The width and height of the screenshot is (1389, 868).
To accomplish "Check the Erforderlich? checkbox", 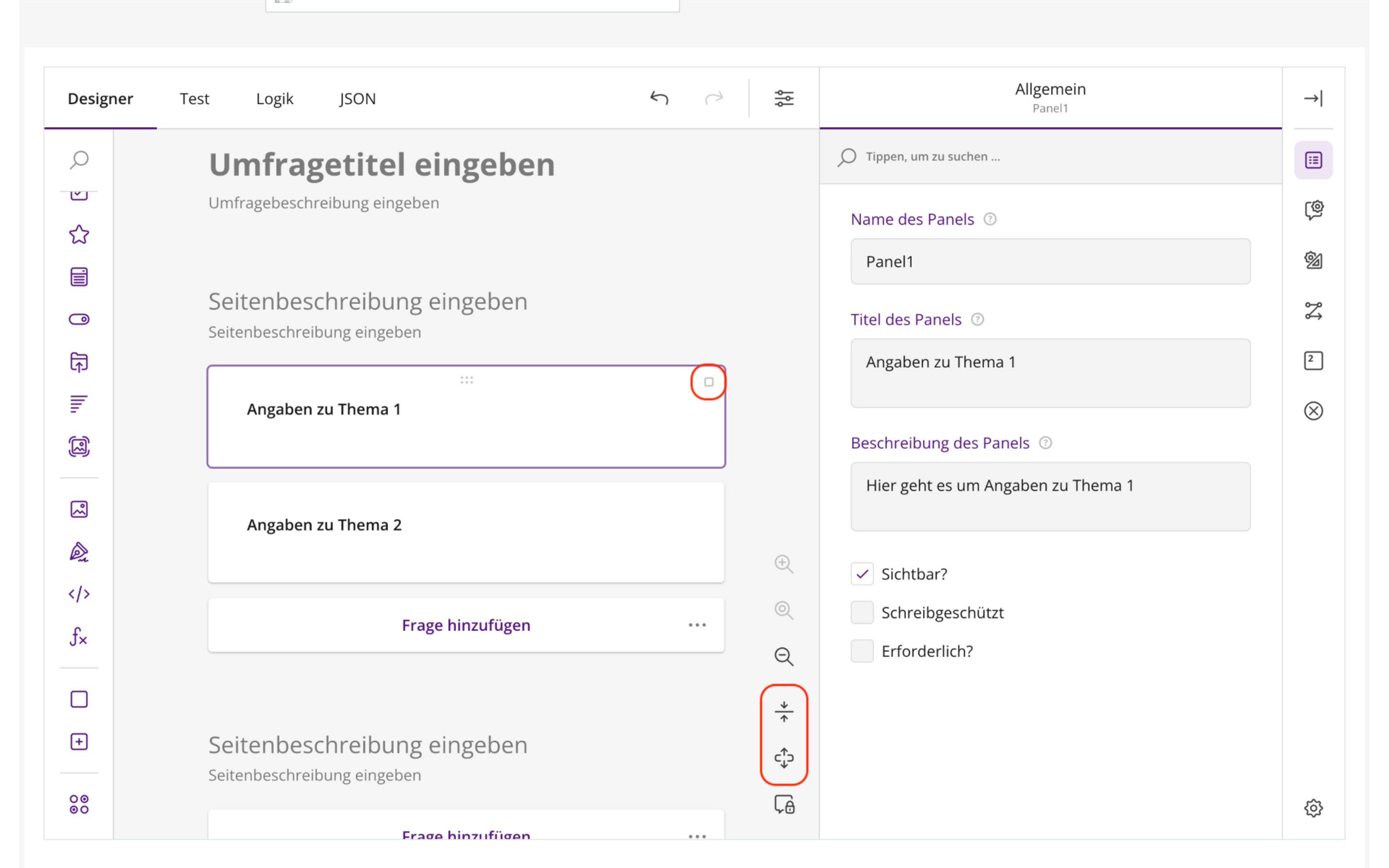I will pyautogui.click(x=862, y=651).
